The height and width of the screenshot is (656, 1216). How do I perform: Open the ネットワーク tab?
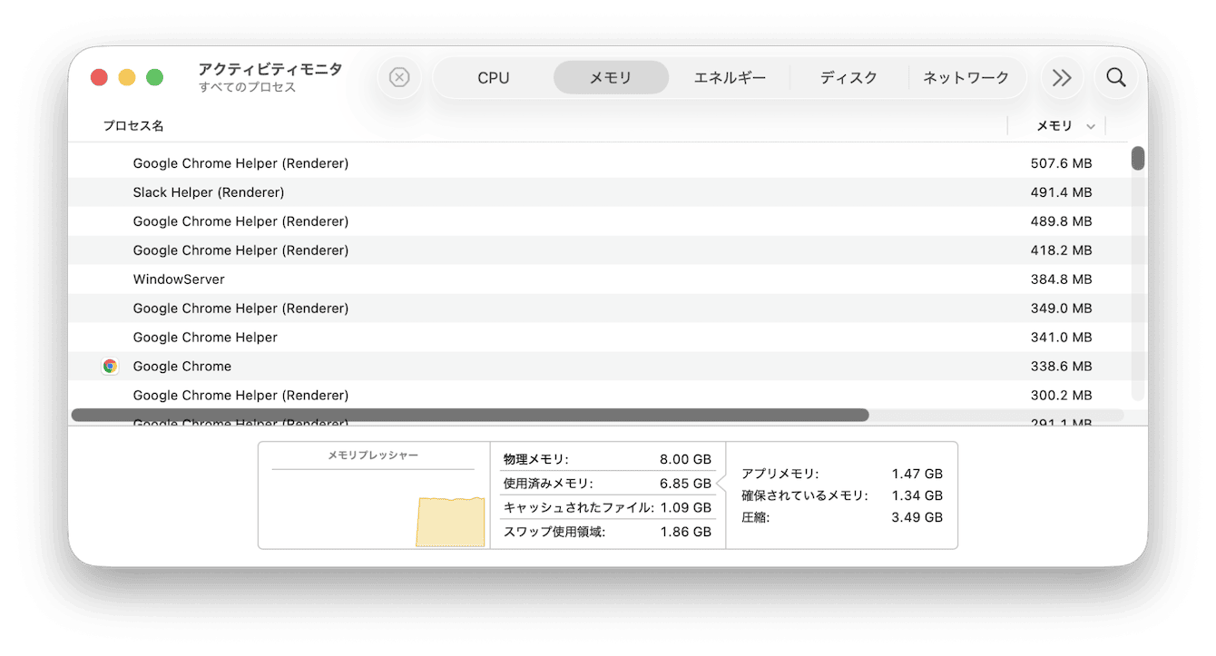pos(965,77)
